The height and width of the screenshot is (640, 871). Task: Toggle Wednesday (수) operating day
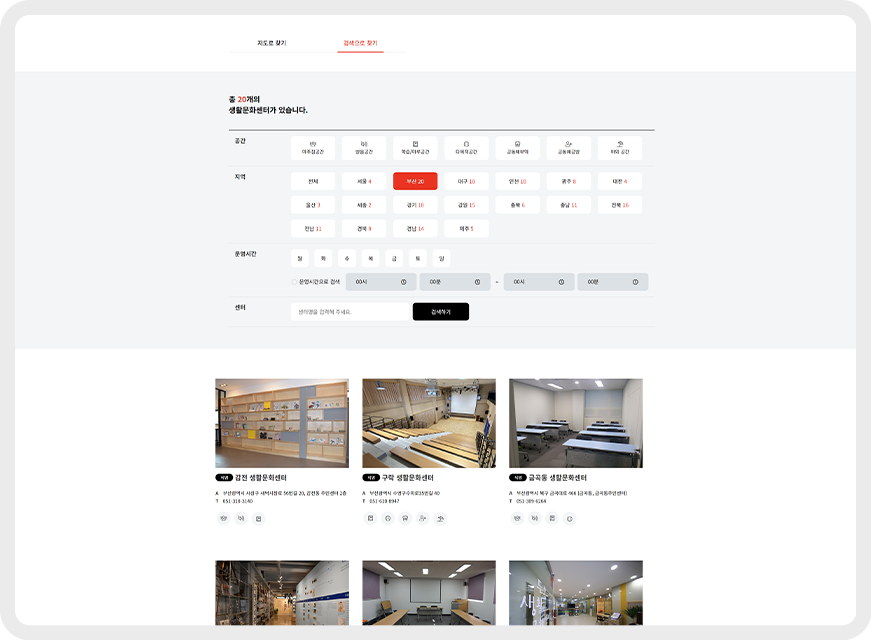[x=347, y=258]
